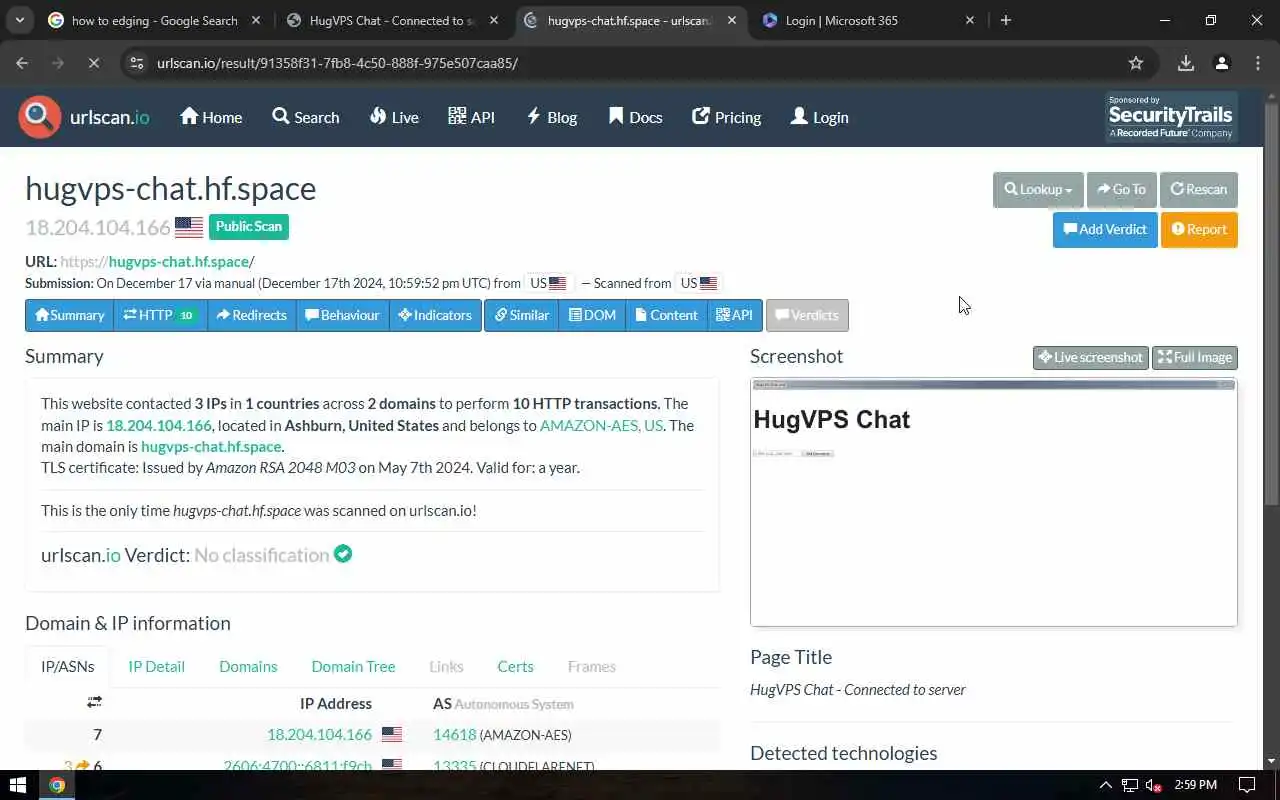Expand the Lookup dropdown button
Image resolution: width=1280 pixels, height=800 pixels.
(1038, 189)
